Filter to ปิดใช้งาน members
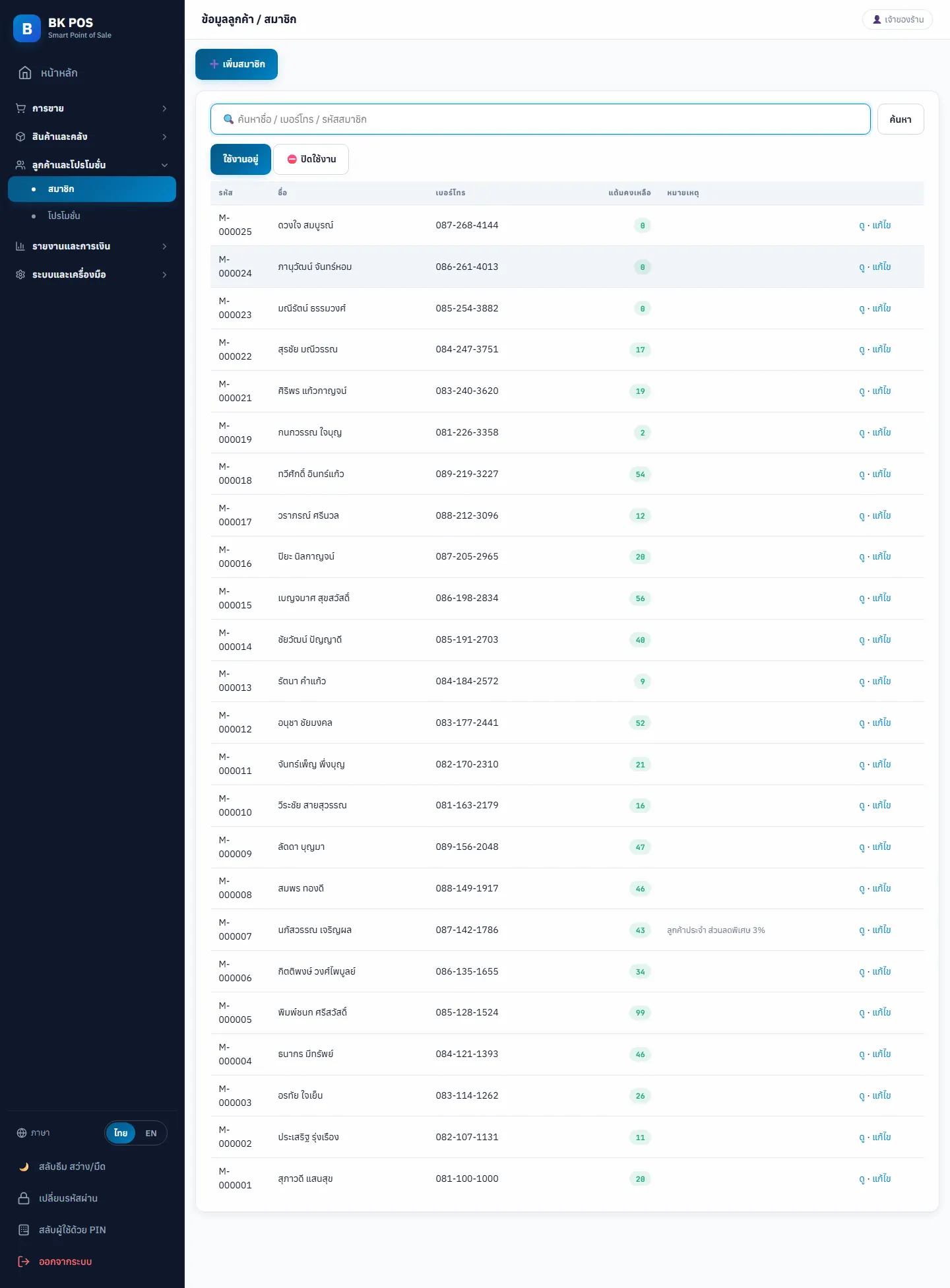Screen dimensions: 950x1288 [x=311, y=159]
